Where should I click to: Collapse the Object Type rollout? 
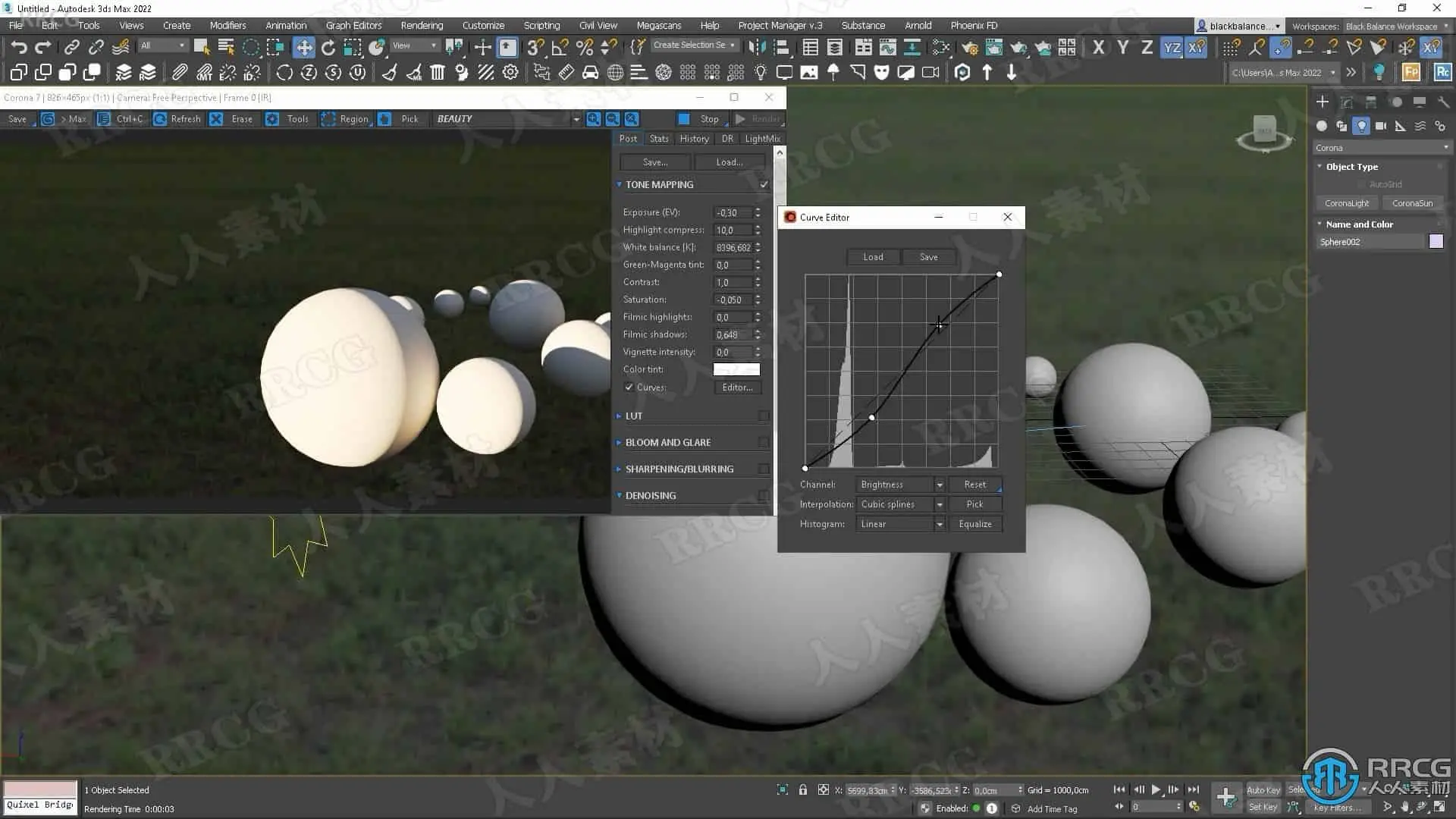click(1351, 166)
